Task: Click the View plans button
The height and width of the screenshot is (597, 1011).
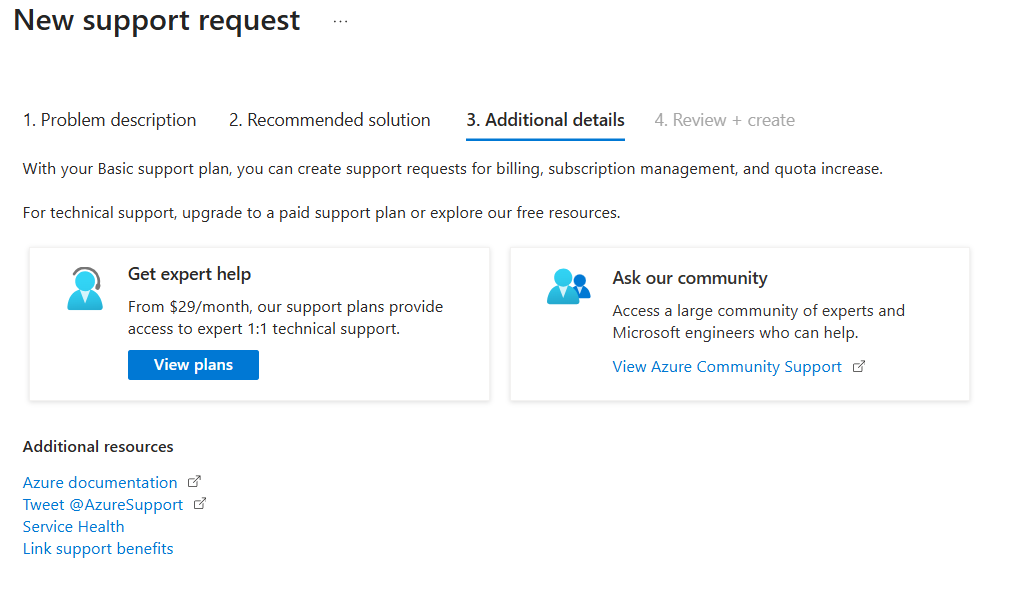Action: coord(193,365)
